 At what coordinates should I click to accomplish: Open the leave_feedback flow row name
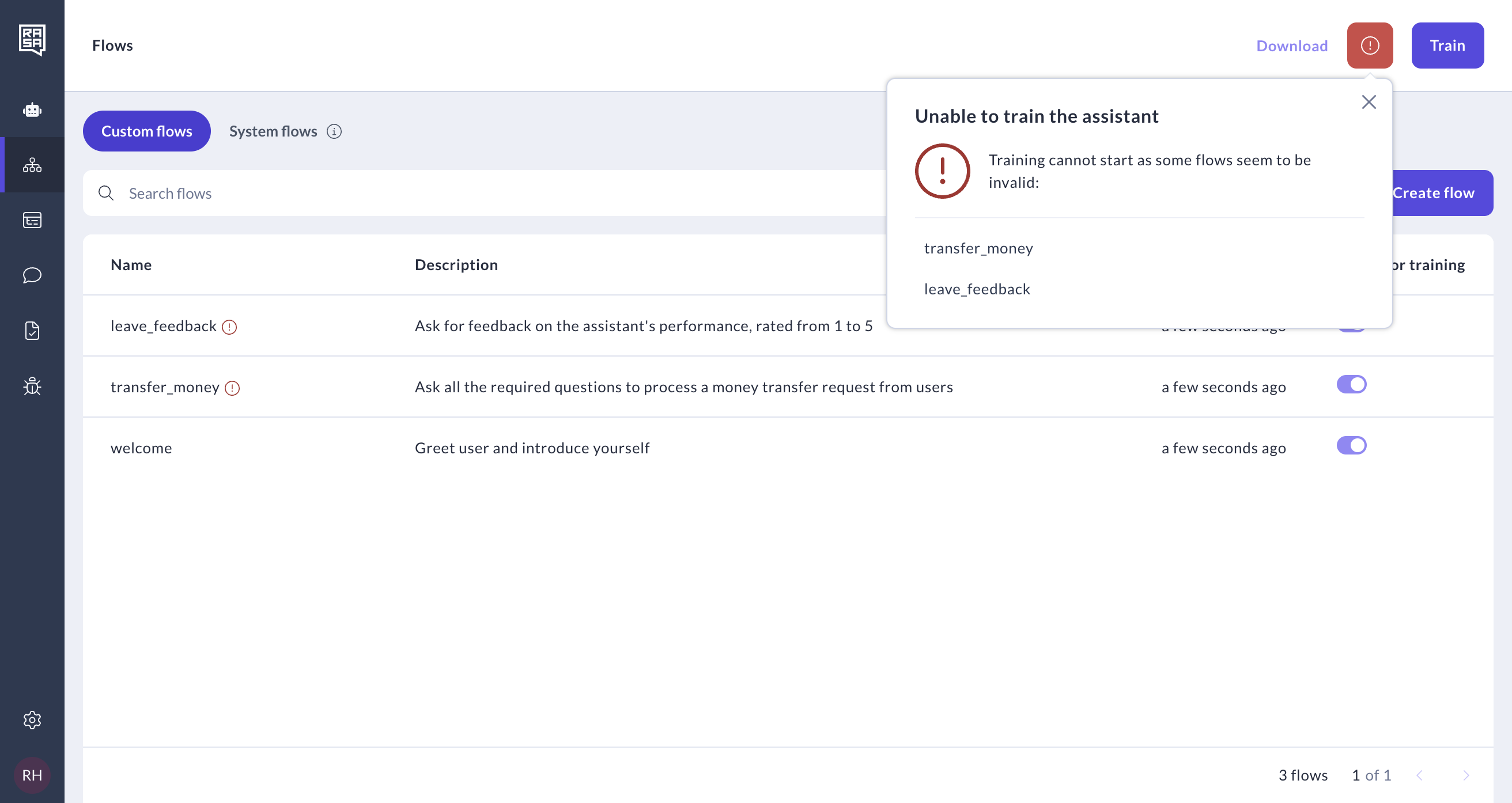(x=163, y=326)
